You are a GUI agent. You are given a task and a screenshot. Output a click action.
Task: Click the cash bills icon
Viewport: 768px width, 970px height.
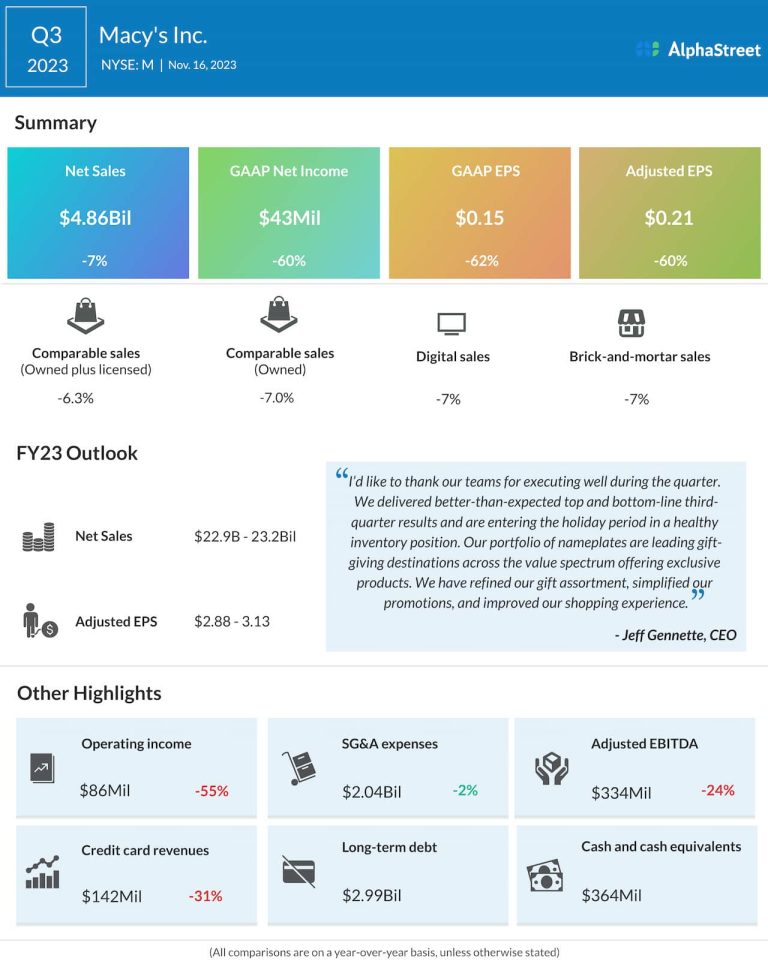(545, 876)
